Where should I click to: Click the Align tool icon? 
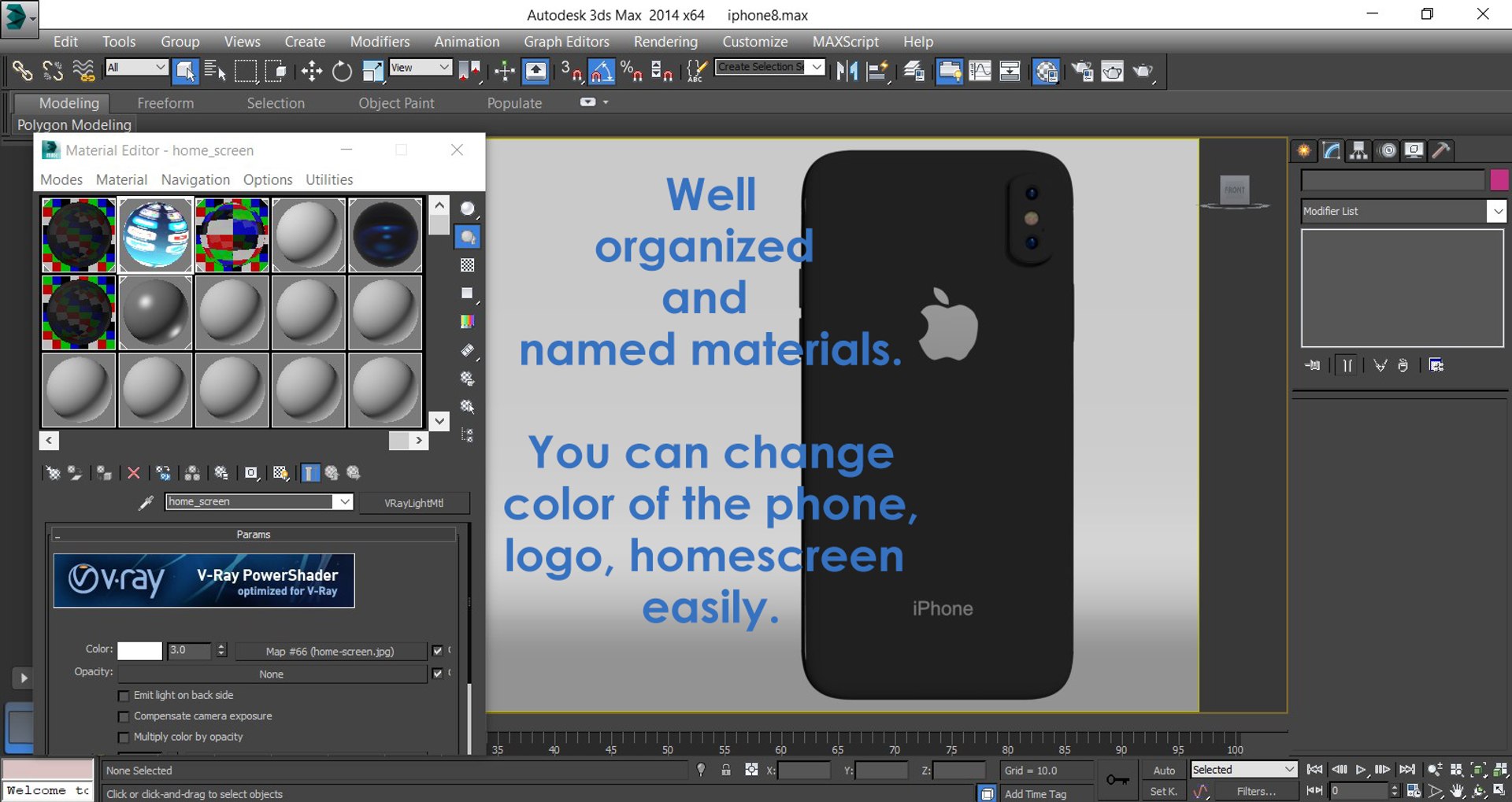877,72
